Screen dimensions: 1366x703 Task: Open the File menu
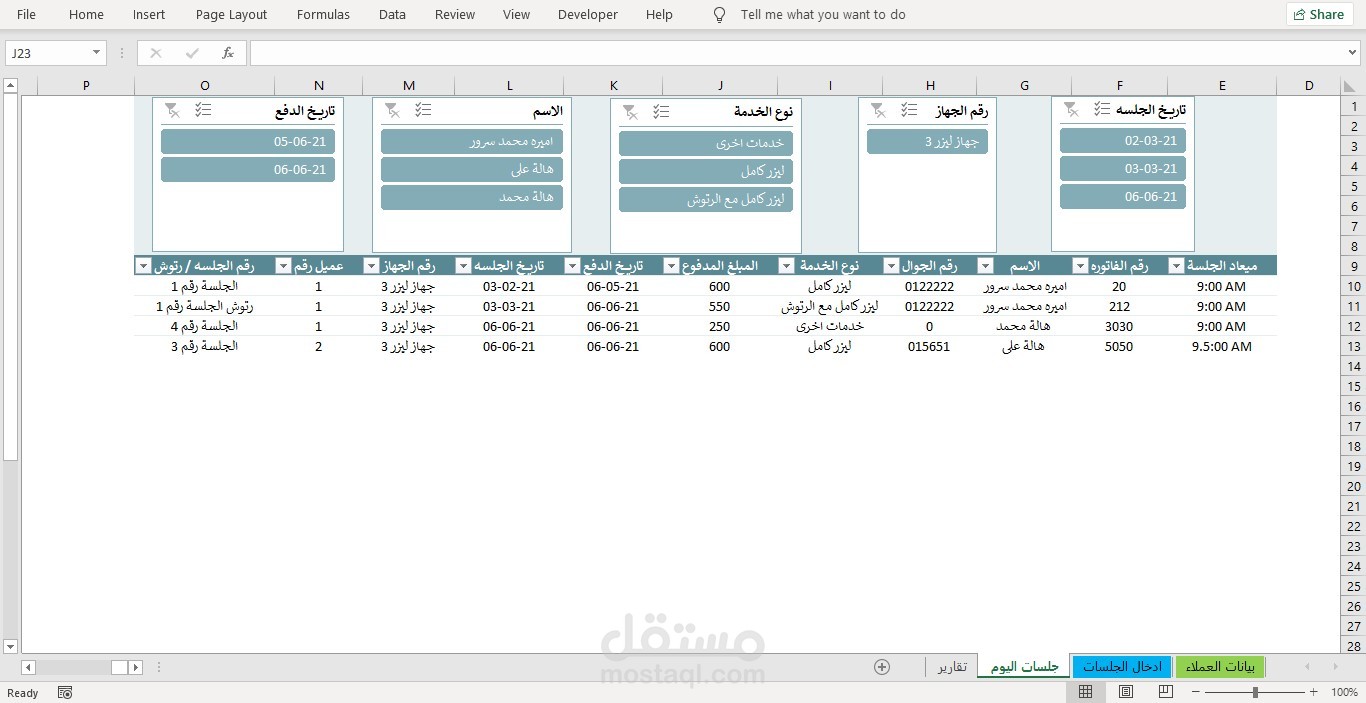[x=27, y=15]
